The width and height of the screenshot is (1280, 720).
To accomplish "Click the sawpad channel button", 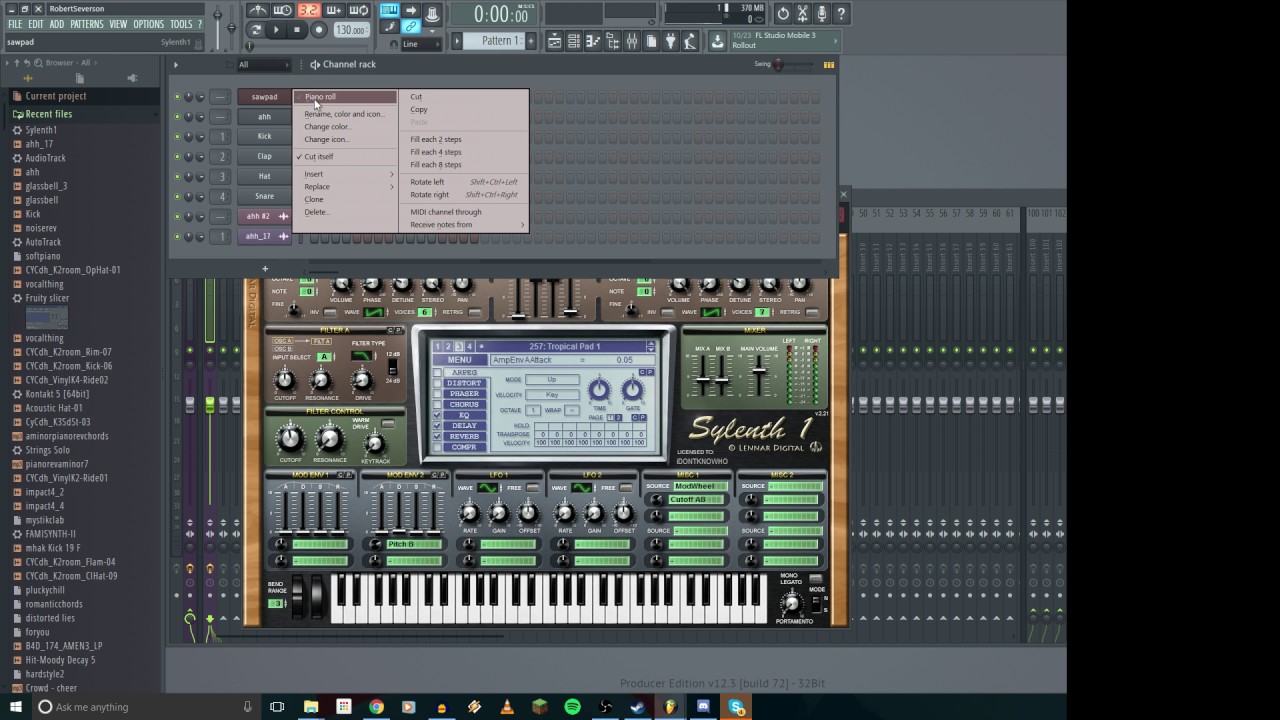I will (264, 97).
